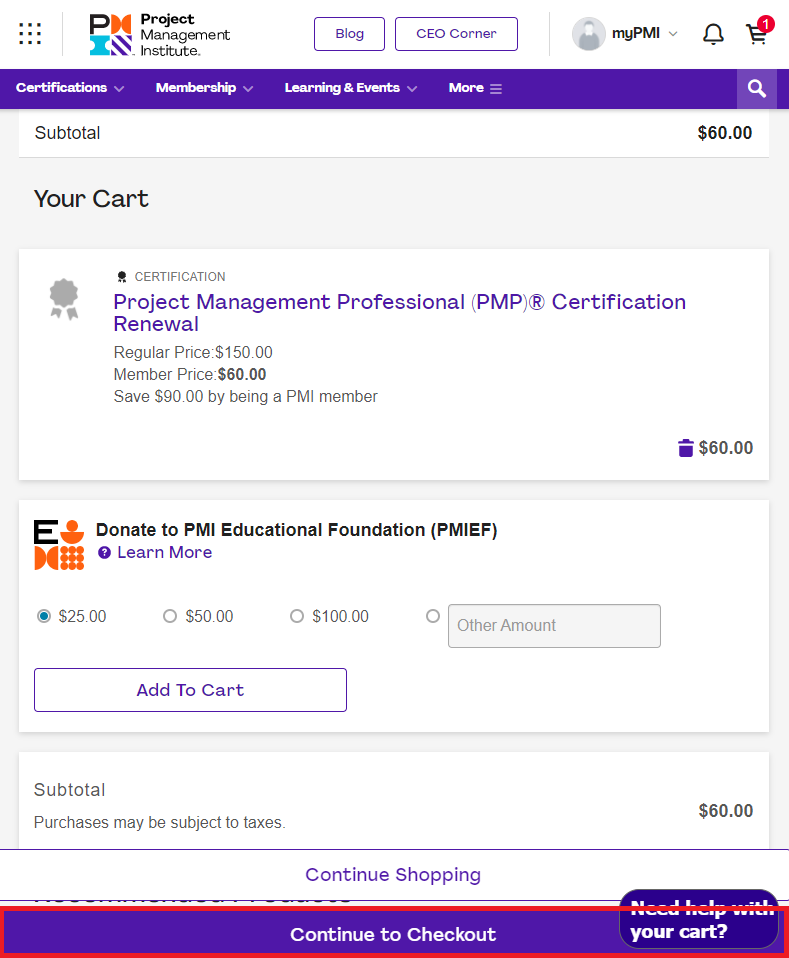Open the apps grid menu icon
Viewport: 789px width, 958px height.
pos(30,34)
